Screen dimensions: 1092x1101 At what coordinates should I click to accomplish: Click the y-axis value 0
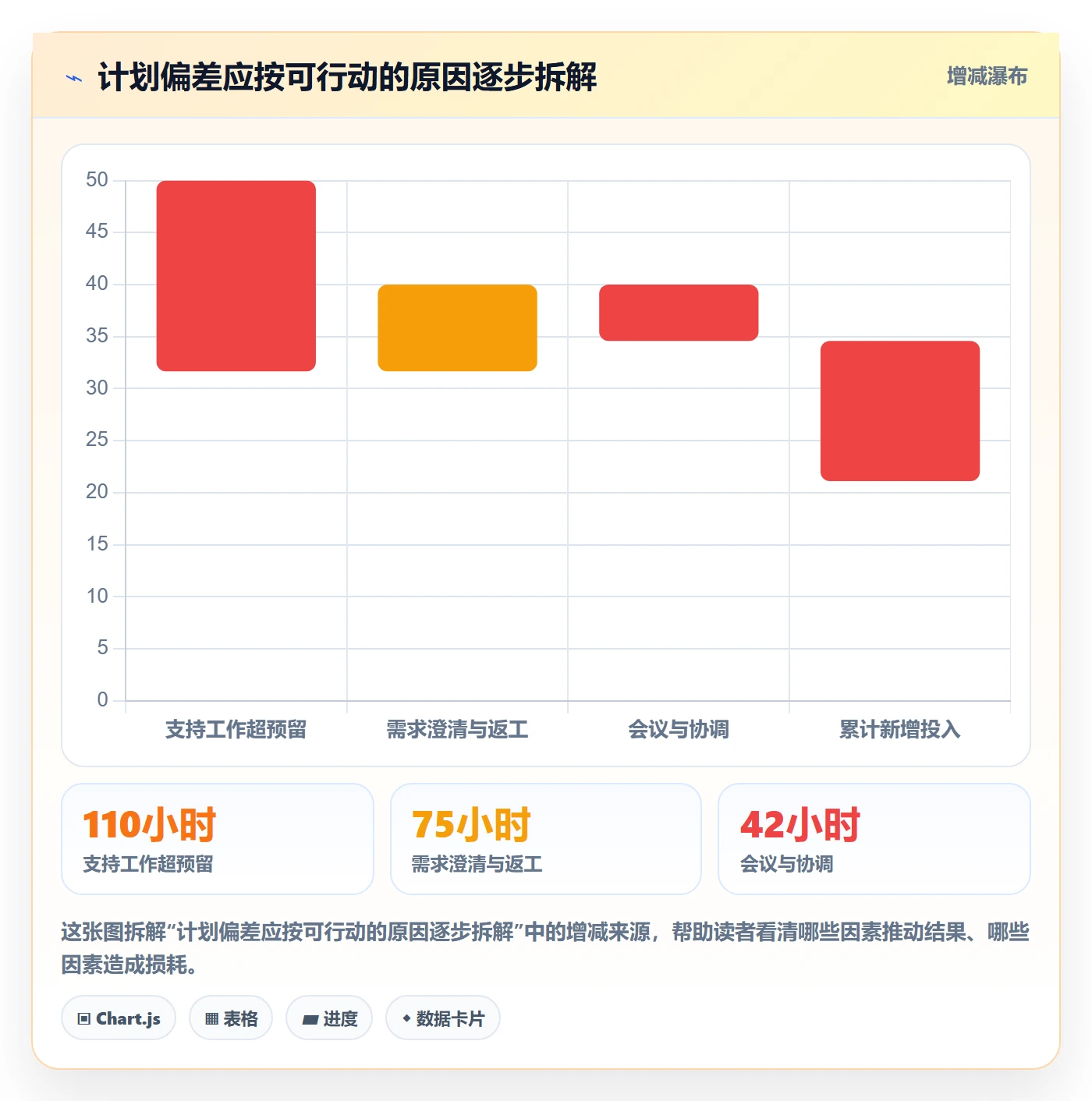[x=102, y=700]
